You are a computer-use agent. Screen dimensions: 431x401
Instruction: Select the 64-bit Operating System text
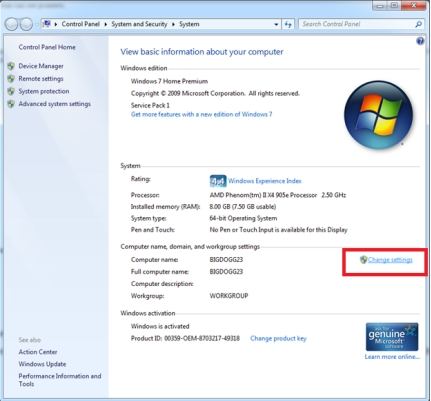coord(243,218)
